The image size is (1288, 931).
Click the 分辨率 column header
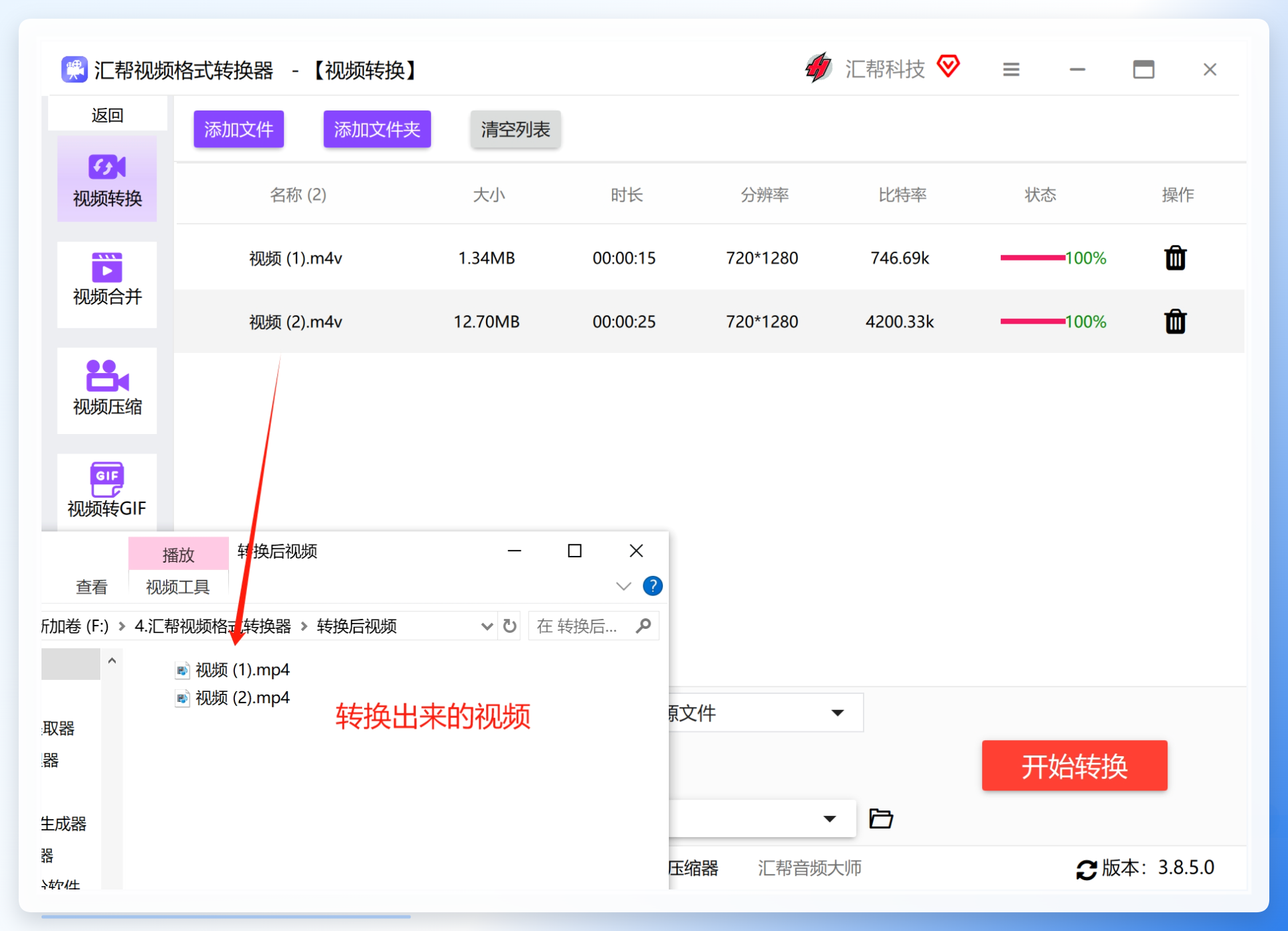764,195
